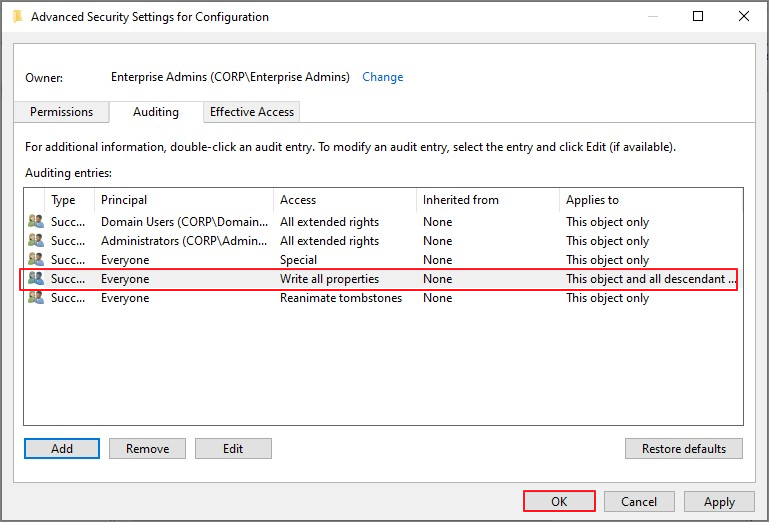Click the Applies to column header
The width and height of the screenshot is (769, 522).
click(651, 200)
